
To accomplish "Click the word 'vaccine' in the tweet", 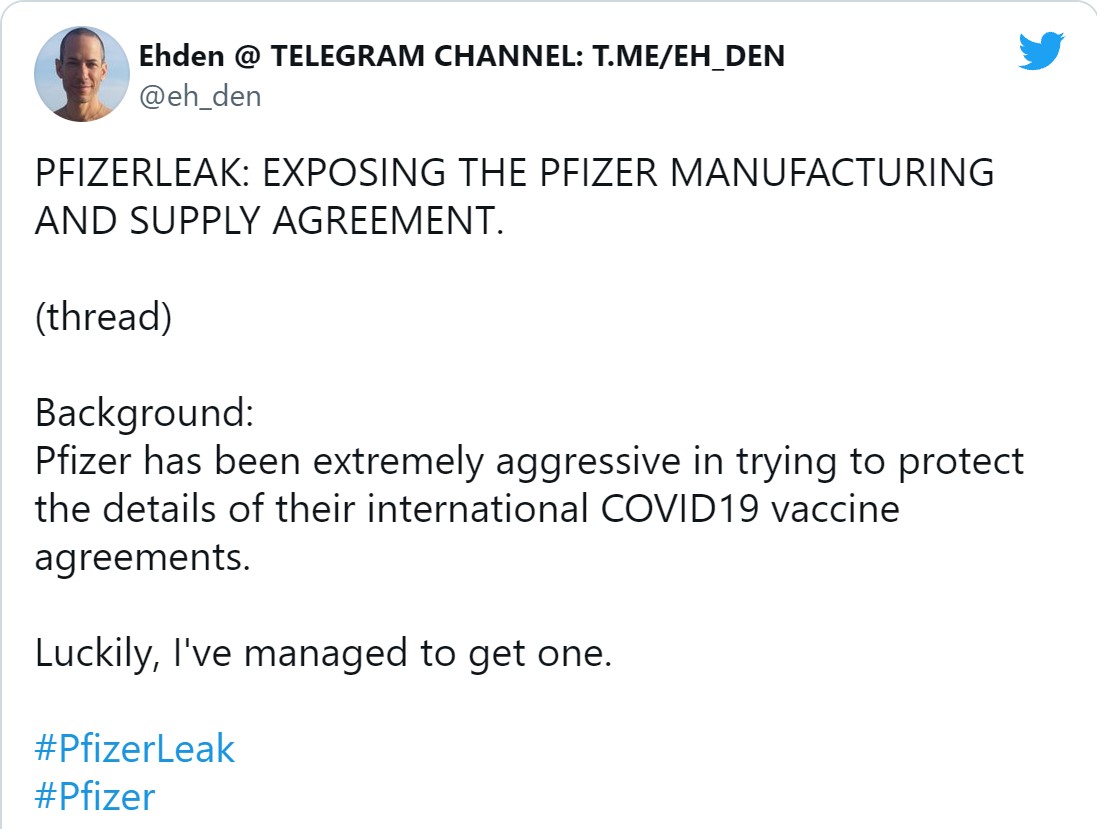I will [835, 509].
